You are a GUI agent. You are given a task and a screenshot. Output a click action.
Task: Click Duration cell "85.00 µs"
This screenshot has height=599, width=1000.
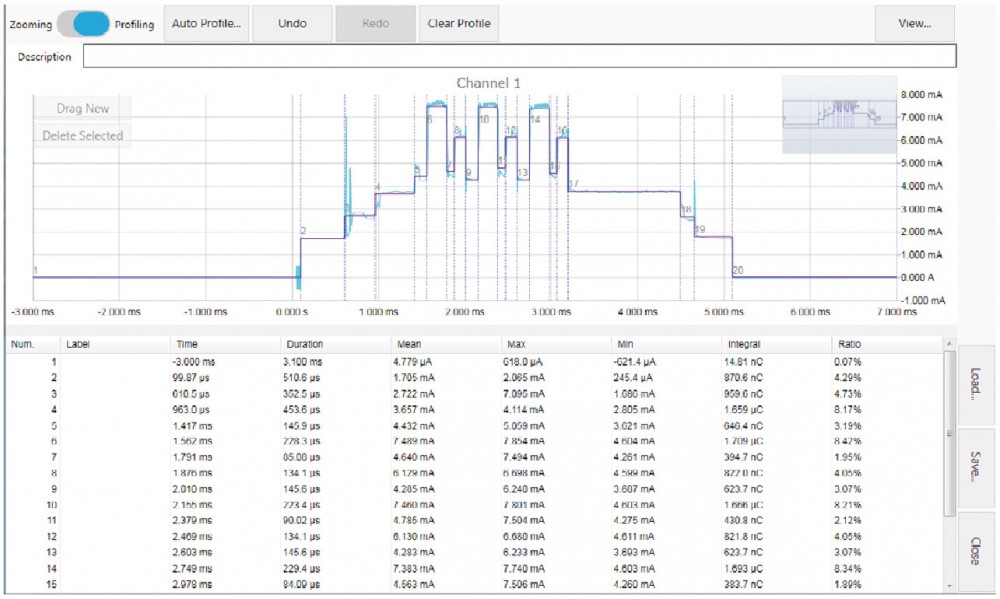tap(302, 457)
